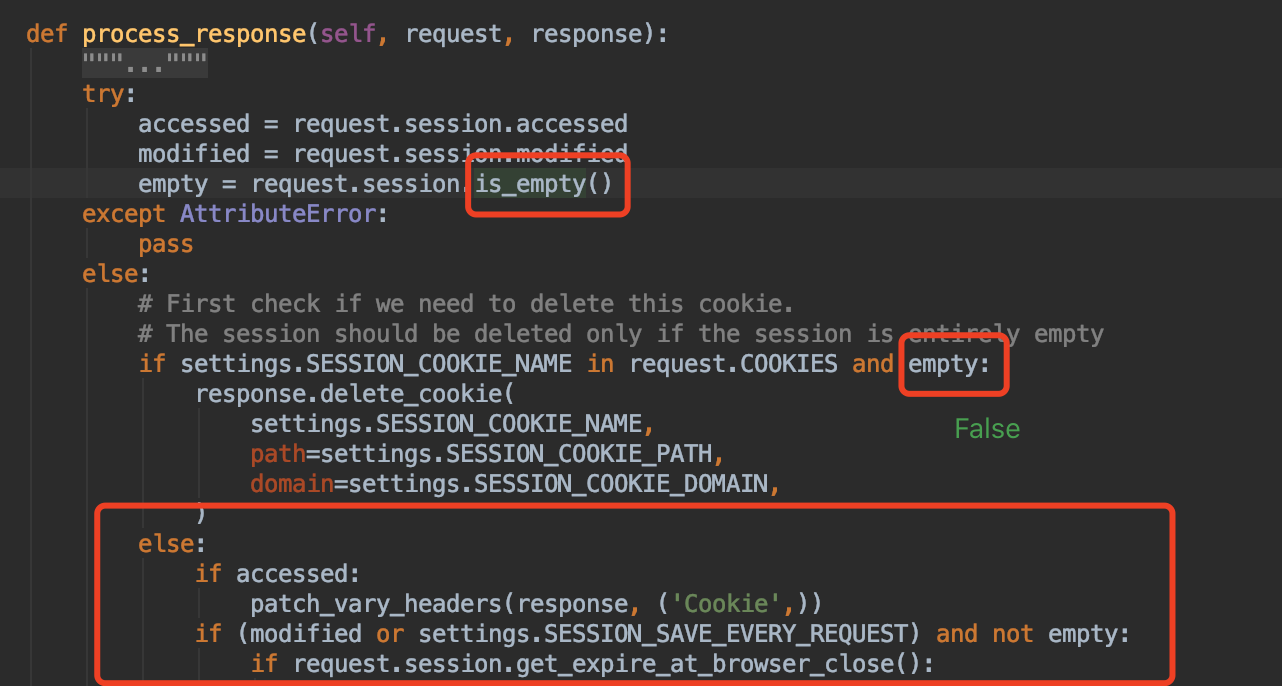This screenshot has width=1282, height=686.
Task: Click the path keyword argument
Action: (x=277, y=454)
